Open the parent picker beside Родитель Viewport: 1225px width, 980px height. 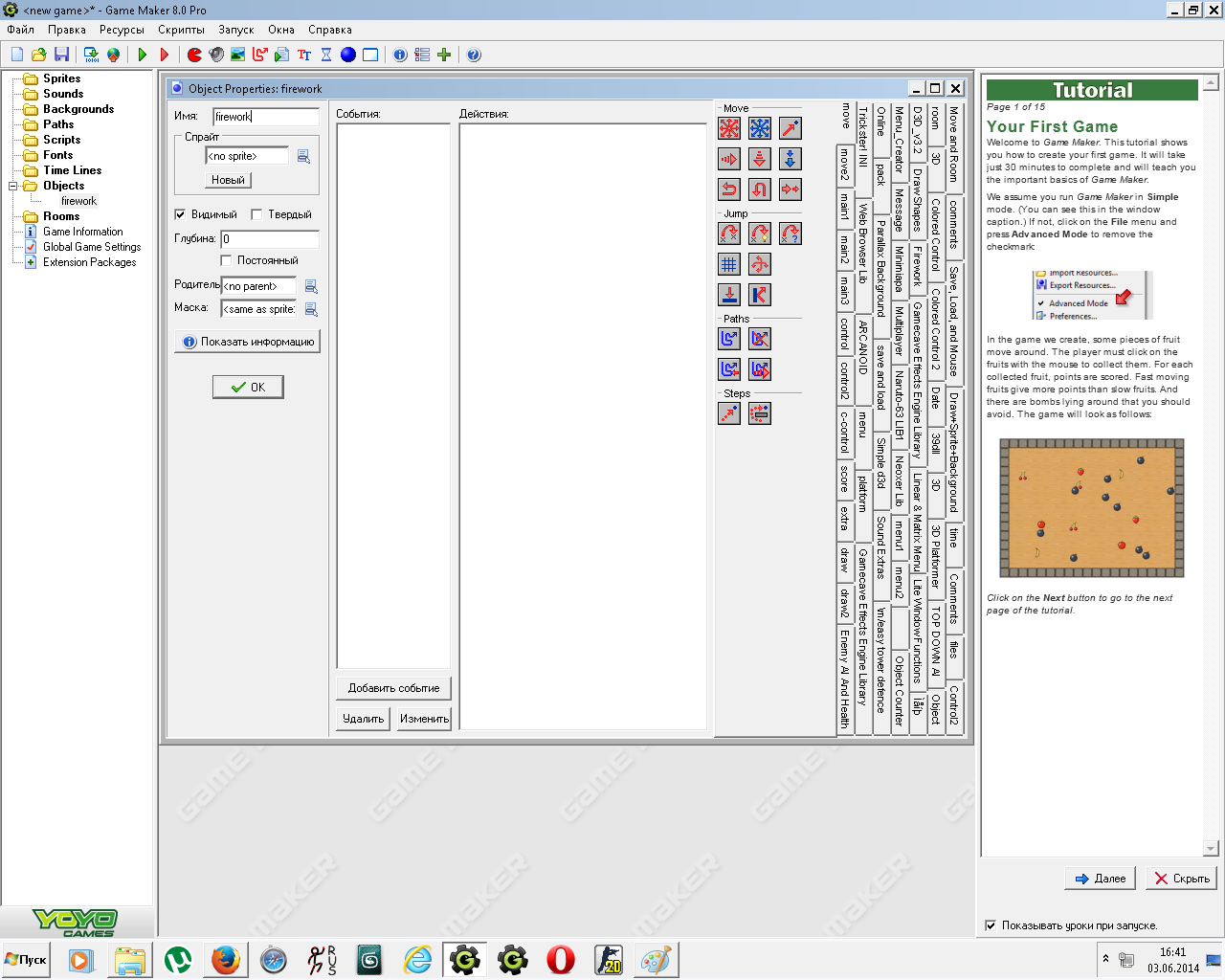click(311, 286)
